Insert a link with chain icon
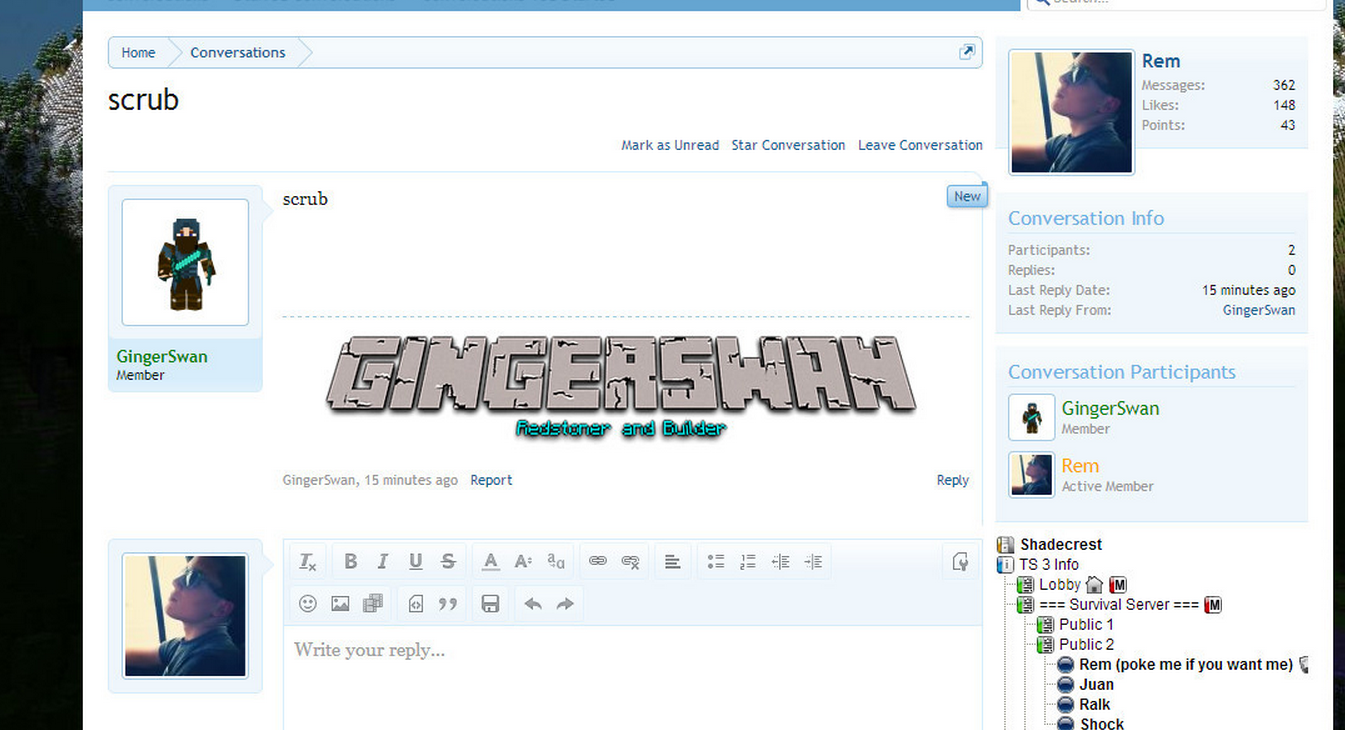 click(598, 562)
